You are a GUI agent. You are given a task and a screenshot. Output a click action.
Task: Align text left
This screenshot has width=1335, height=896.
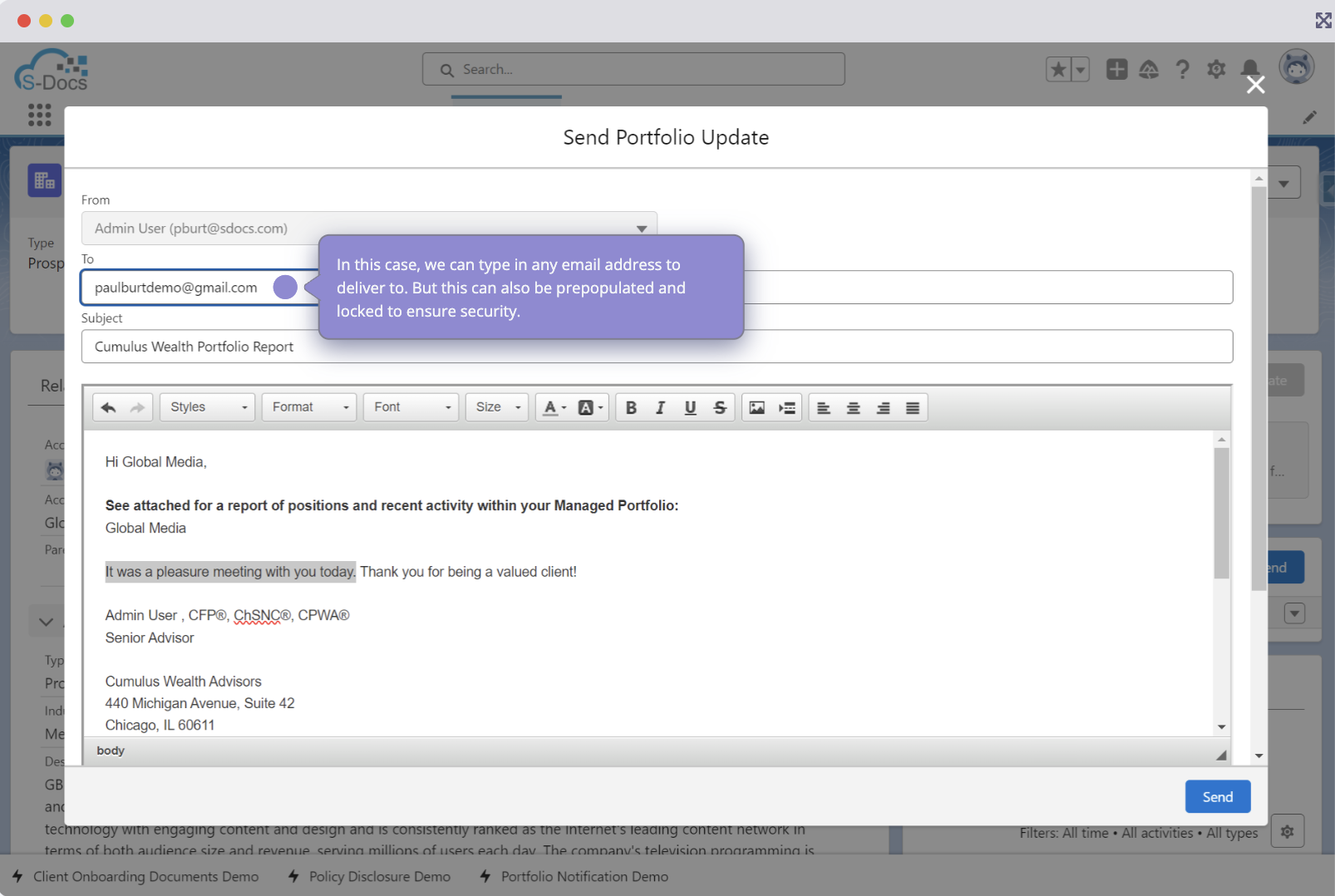(x=824, y=407)
